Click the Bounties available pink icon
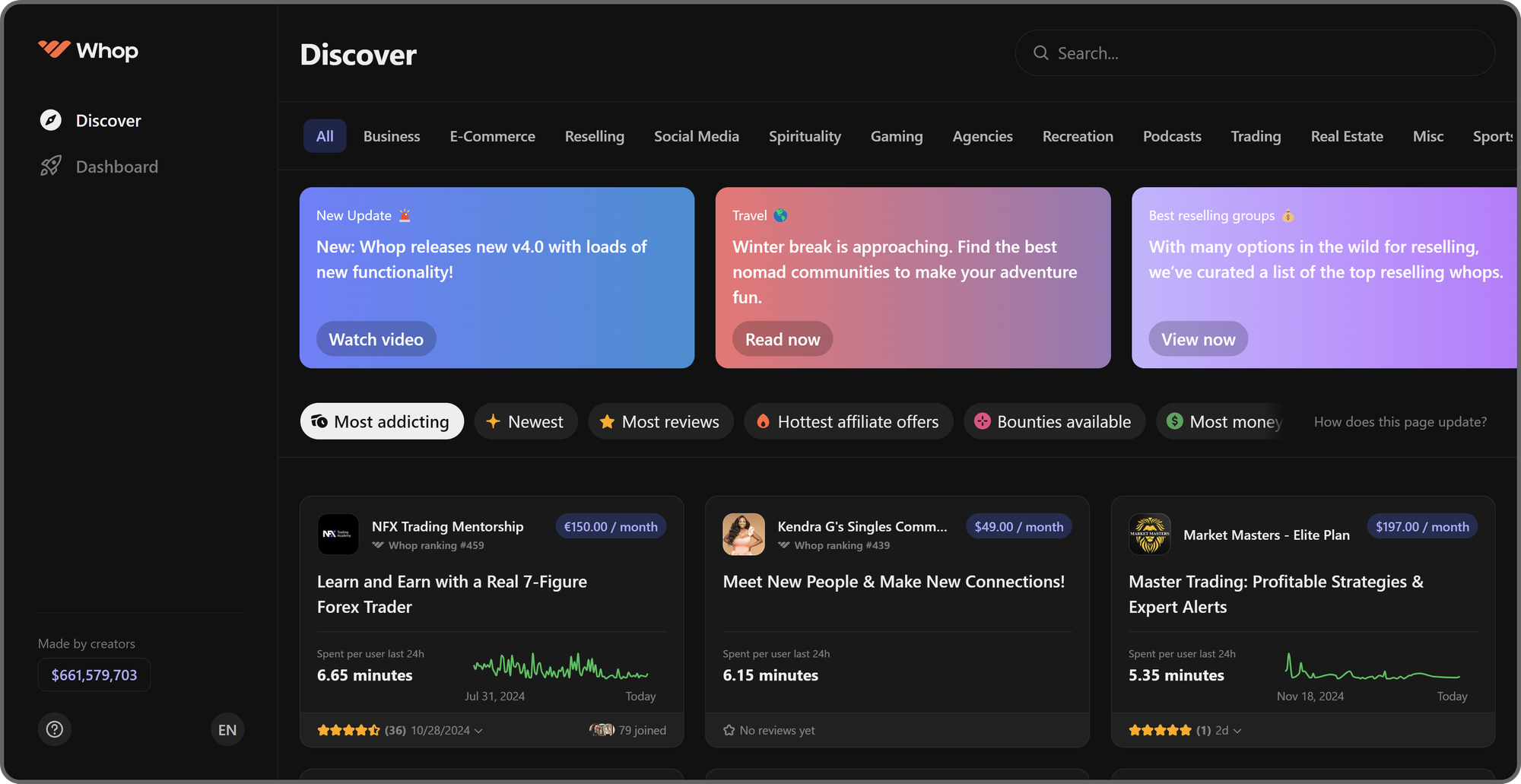The image size is (1521, 784). click(x=983, y=421)
